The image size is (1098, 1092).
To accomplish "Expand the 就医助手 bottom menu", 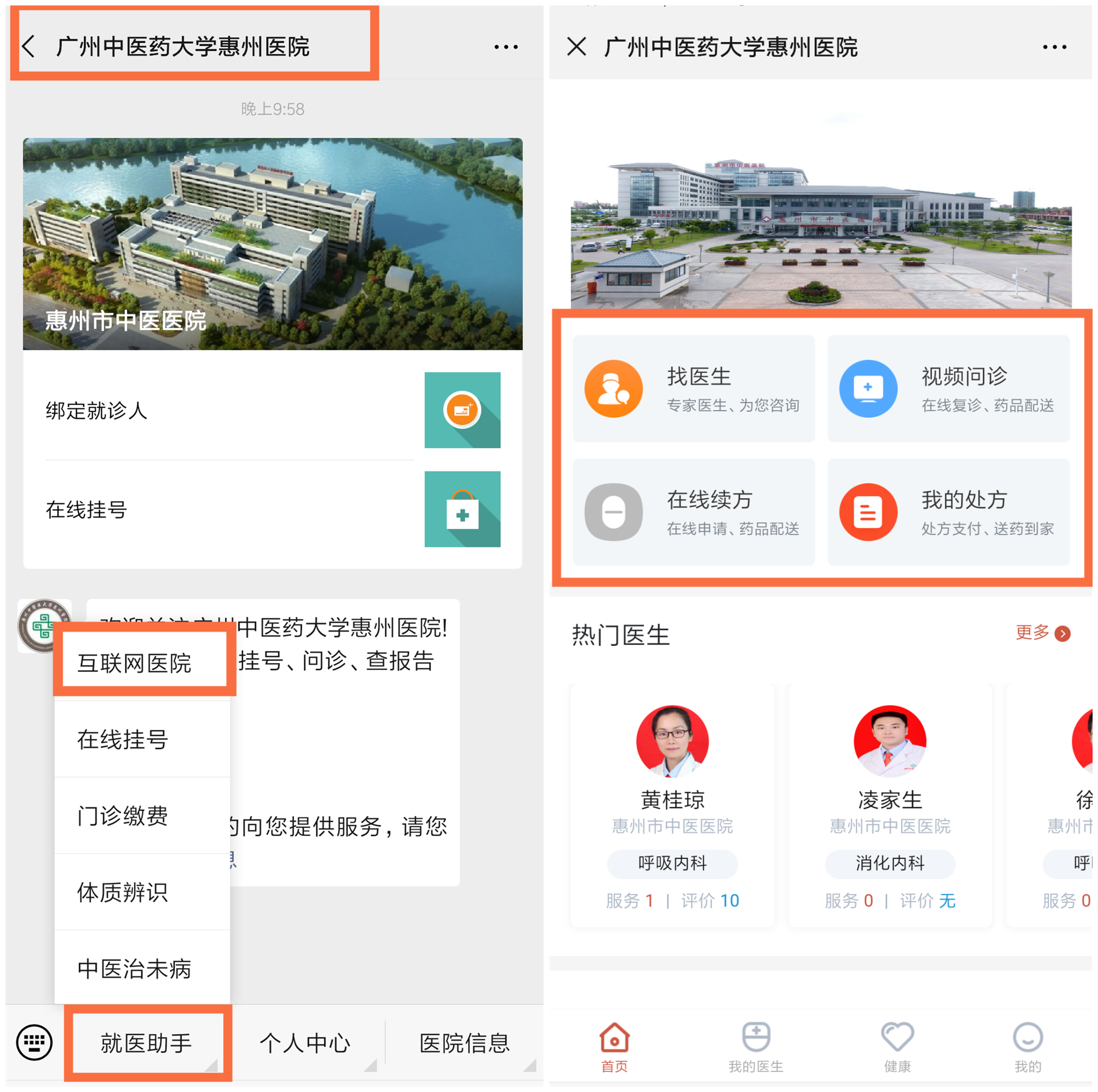I will [147, 1042].
